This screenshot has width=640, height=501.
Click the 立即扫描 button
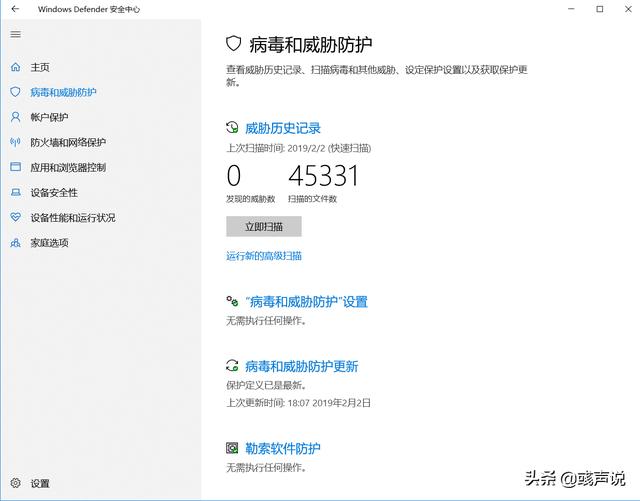(x=264, y=227)
